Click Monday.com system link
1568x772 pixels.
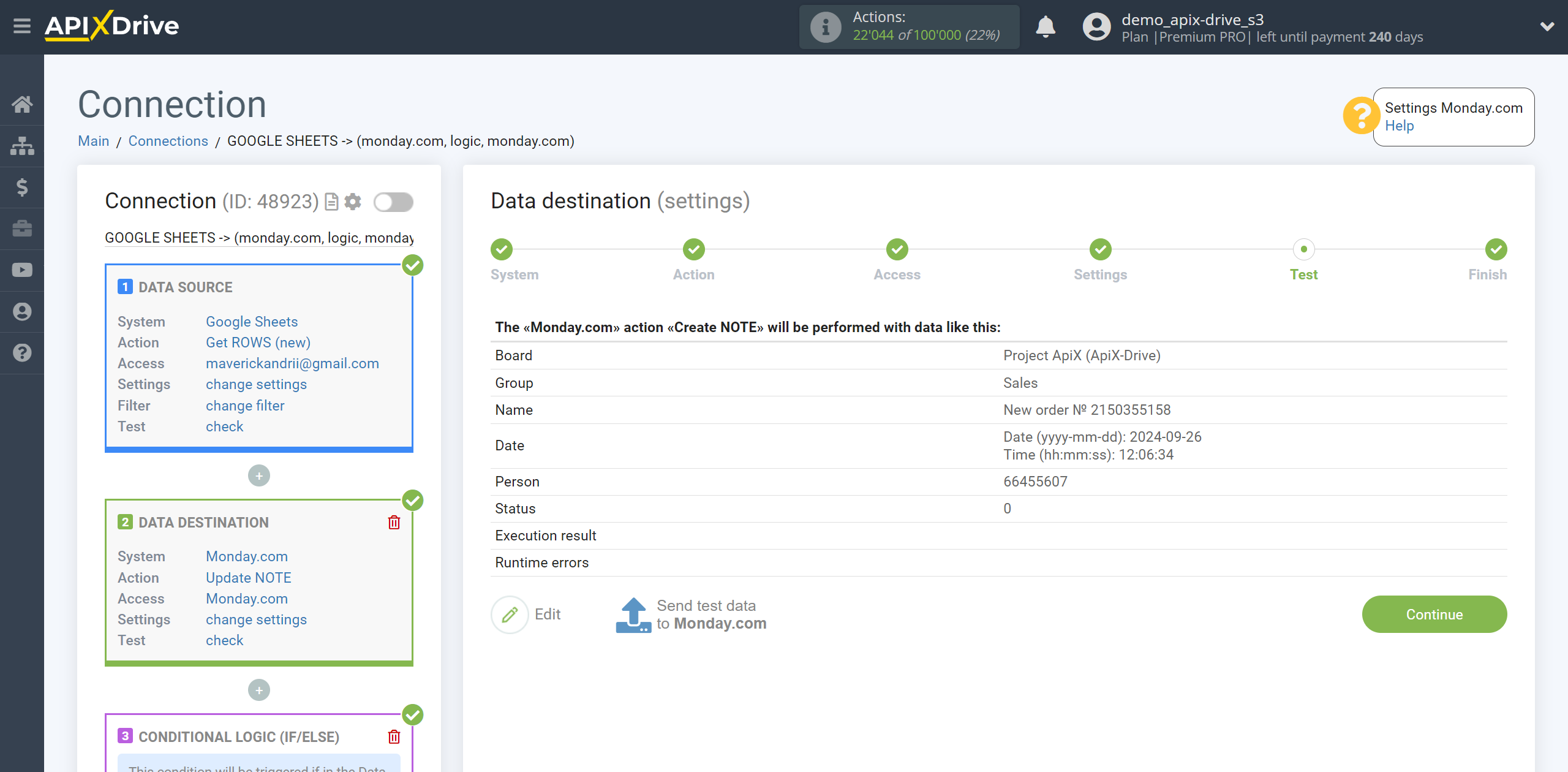246,556
